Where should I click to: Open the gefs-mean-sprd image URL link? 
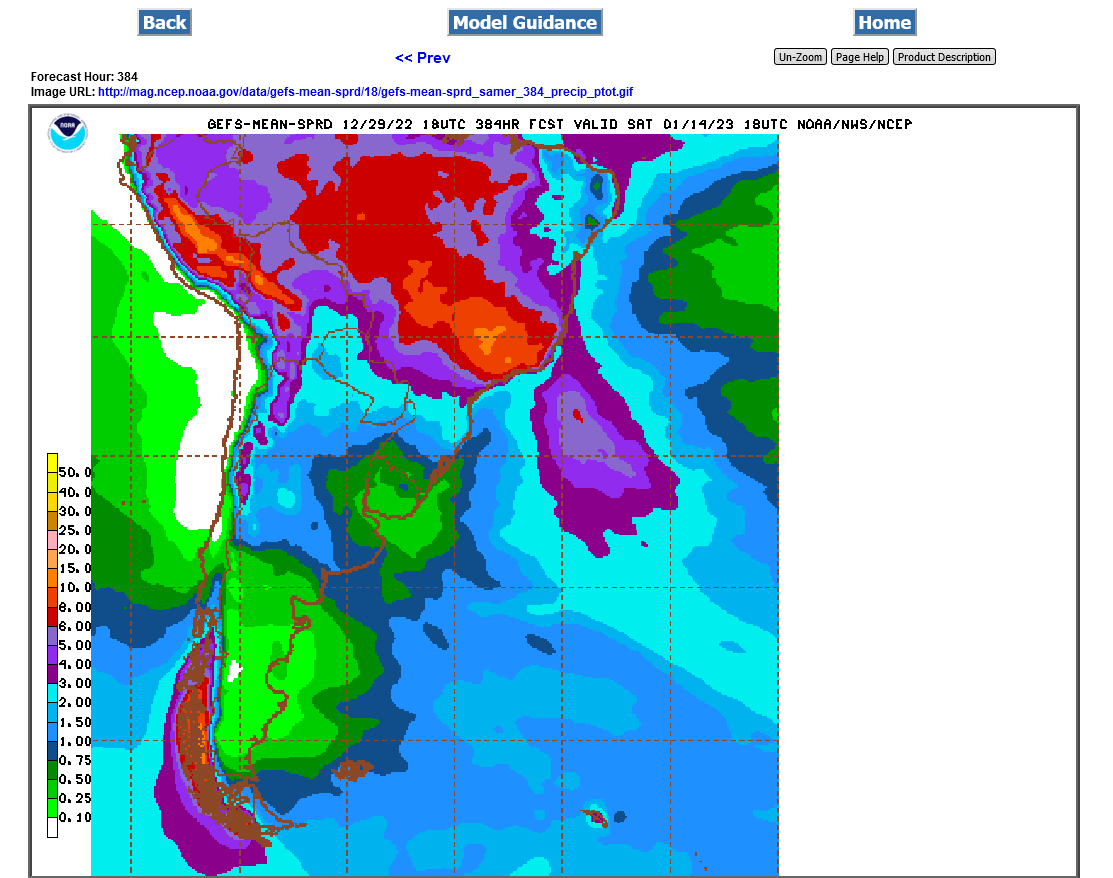pyautogui.click(x=365, y=92)
